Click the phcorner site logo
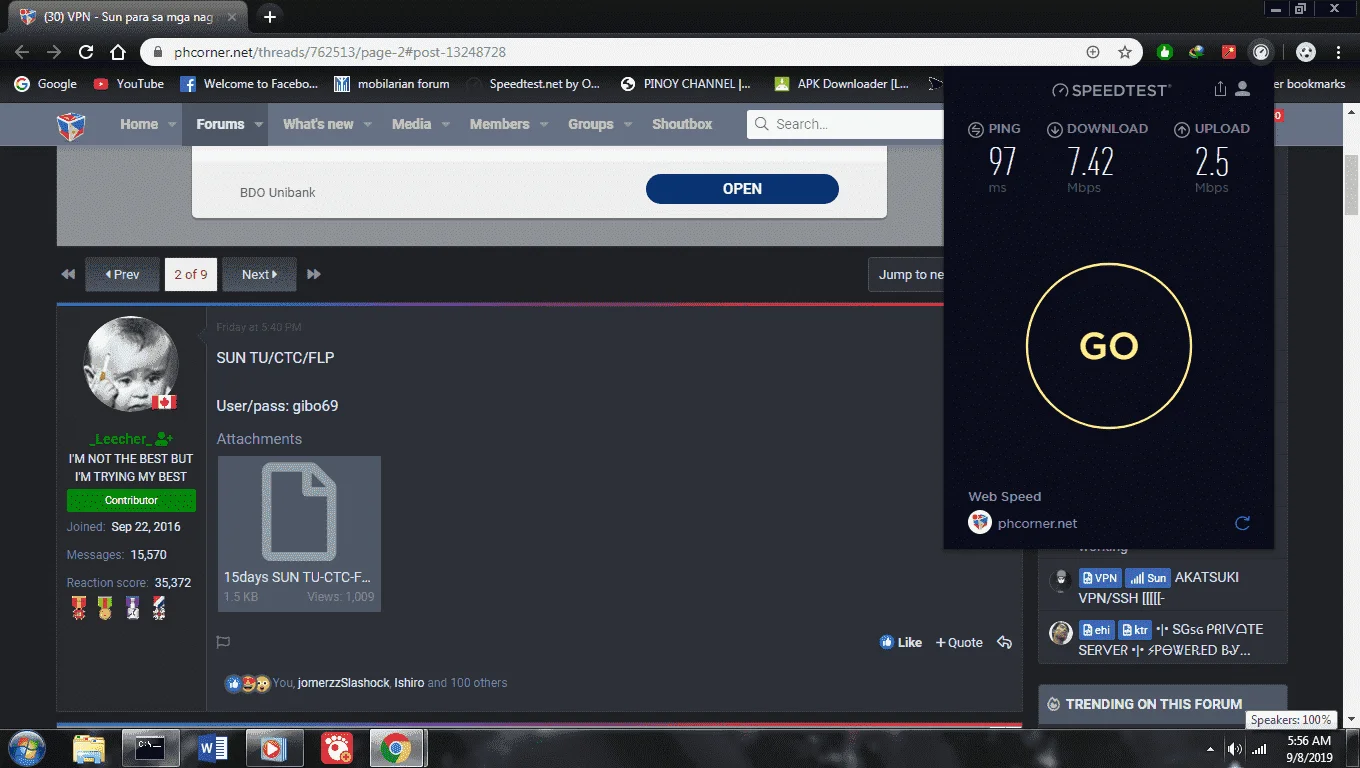This screenshot has height=768, width=1360. [70, 125]
